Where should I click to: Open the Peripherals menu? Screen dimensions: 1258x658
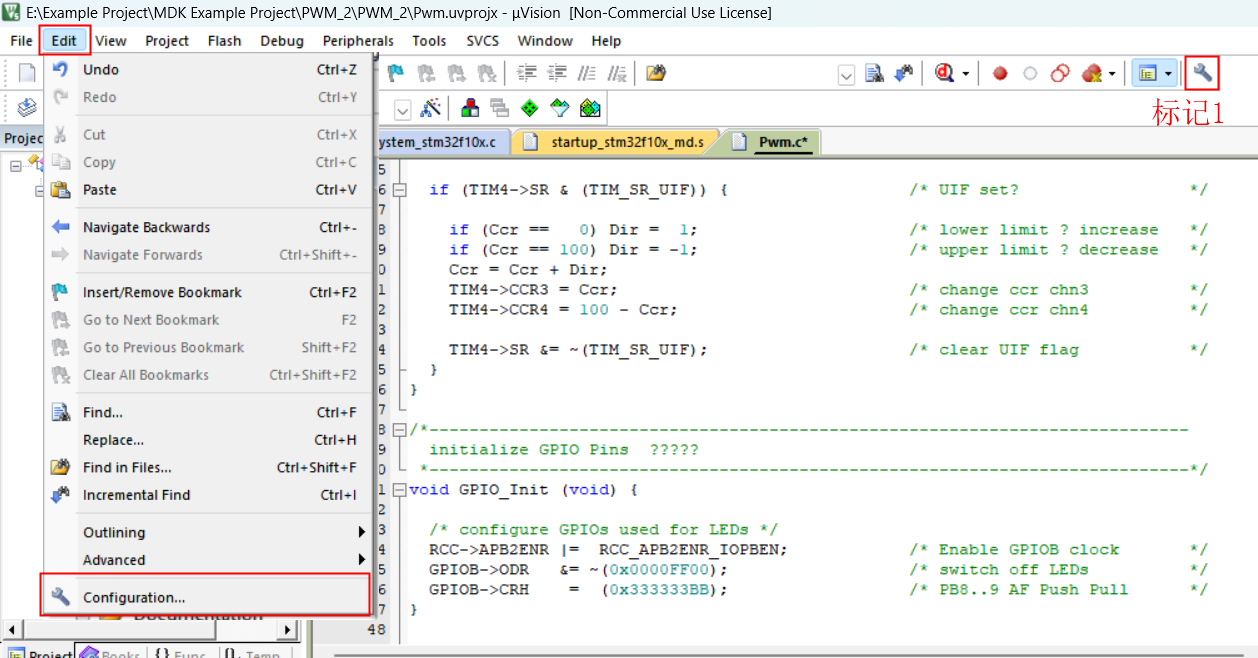point(358,41)
